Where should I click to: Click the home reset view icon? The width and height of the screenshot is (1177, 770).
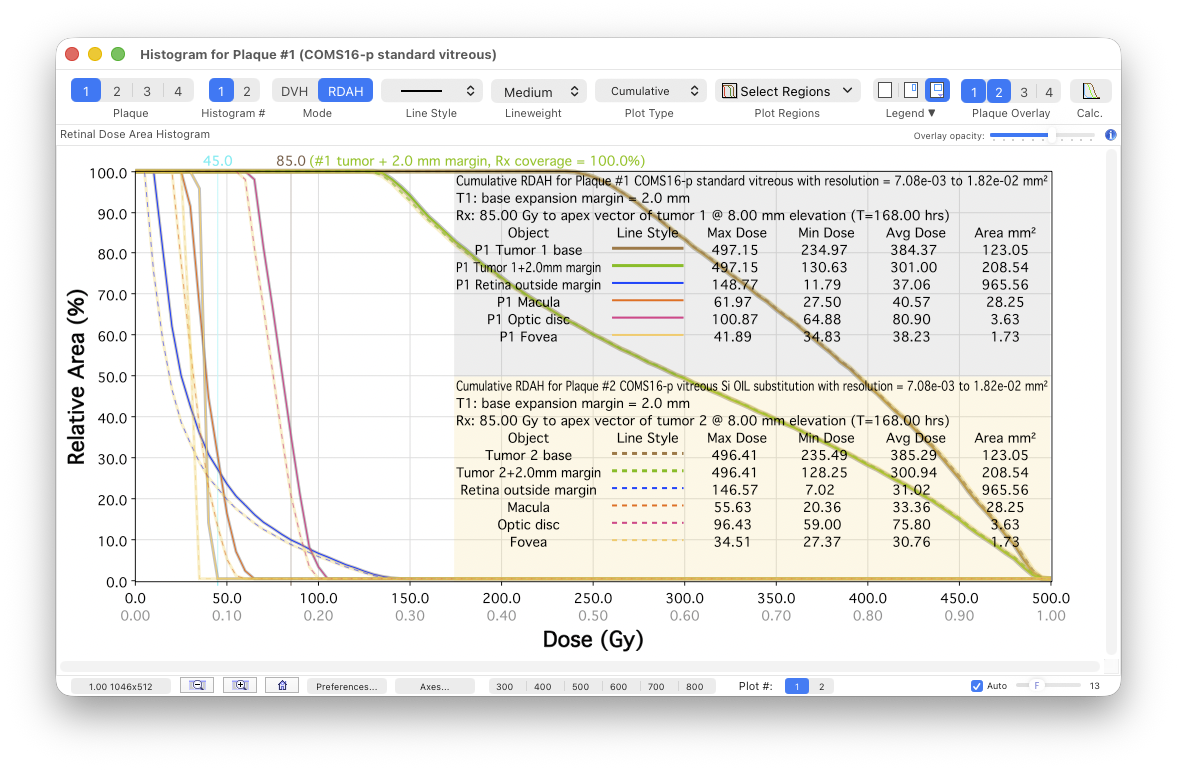[283, 686]
